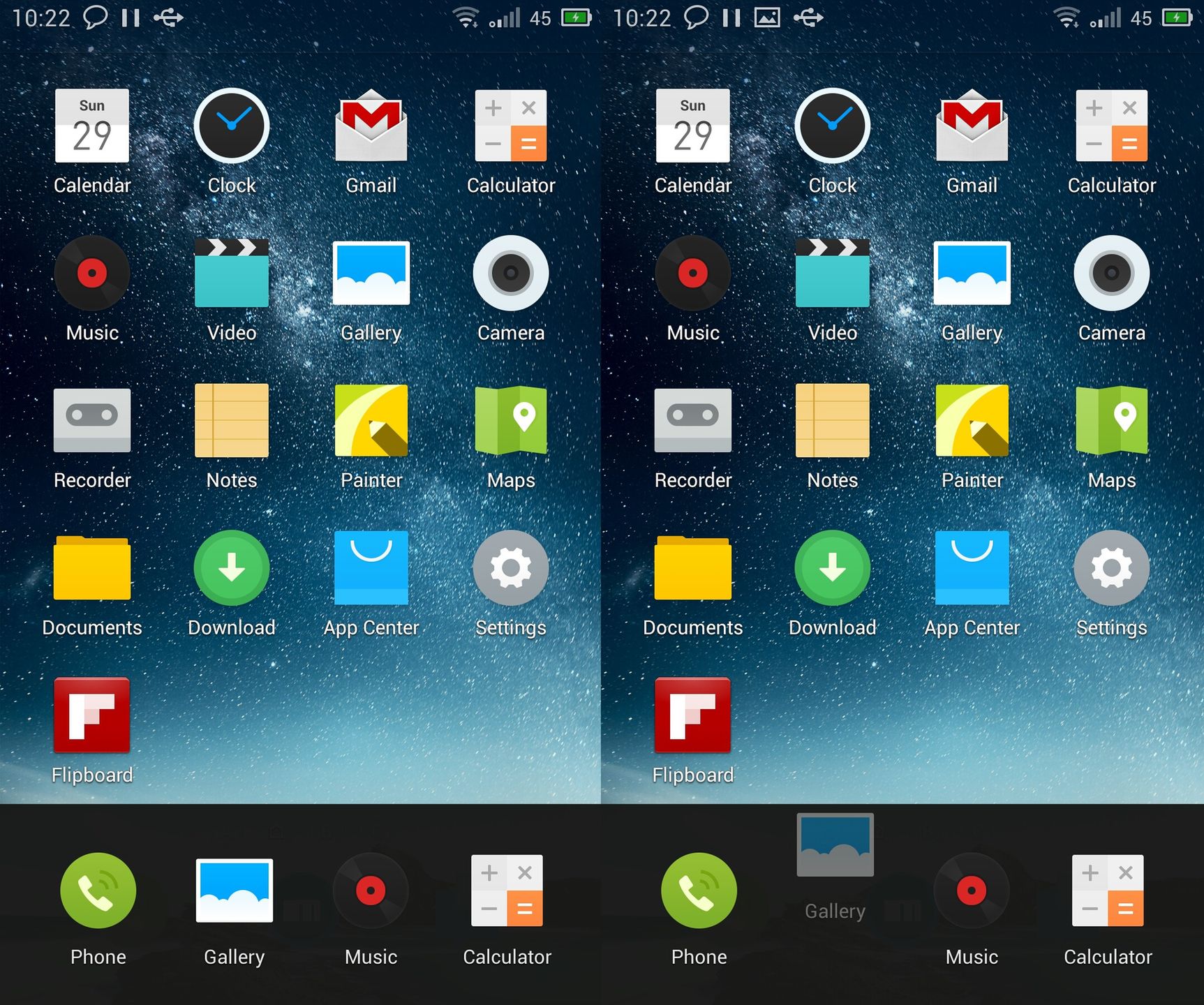Launch Painter on the right screen
Screen dimensions: 1204x1005
[x=972, y=420]
